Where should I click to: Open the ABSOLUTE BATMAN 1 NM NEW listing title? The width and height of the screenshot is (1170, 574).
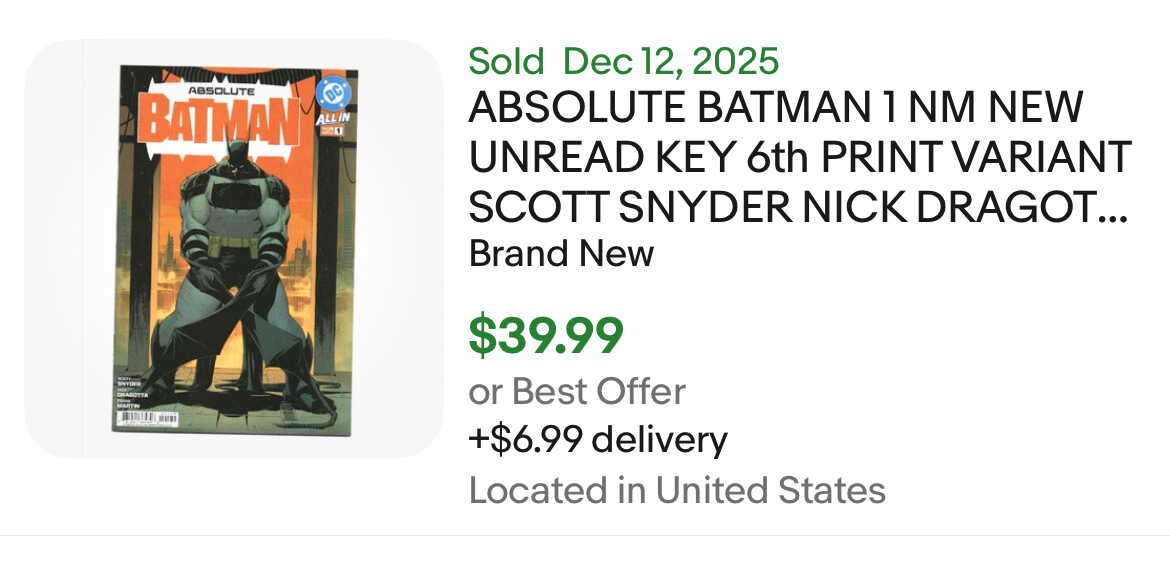[x=776, y=108]
